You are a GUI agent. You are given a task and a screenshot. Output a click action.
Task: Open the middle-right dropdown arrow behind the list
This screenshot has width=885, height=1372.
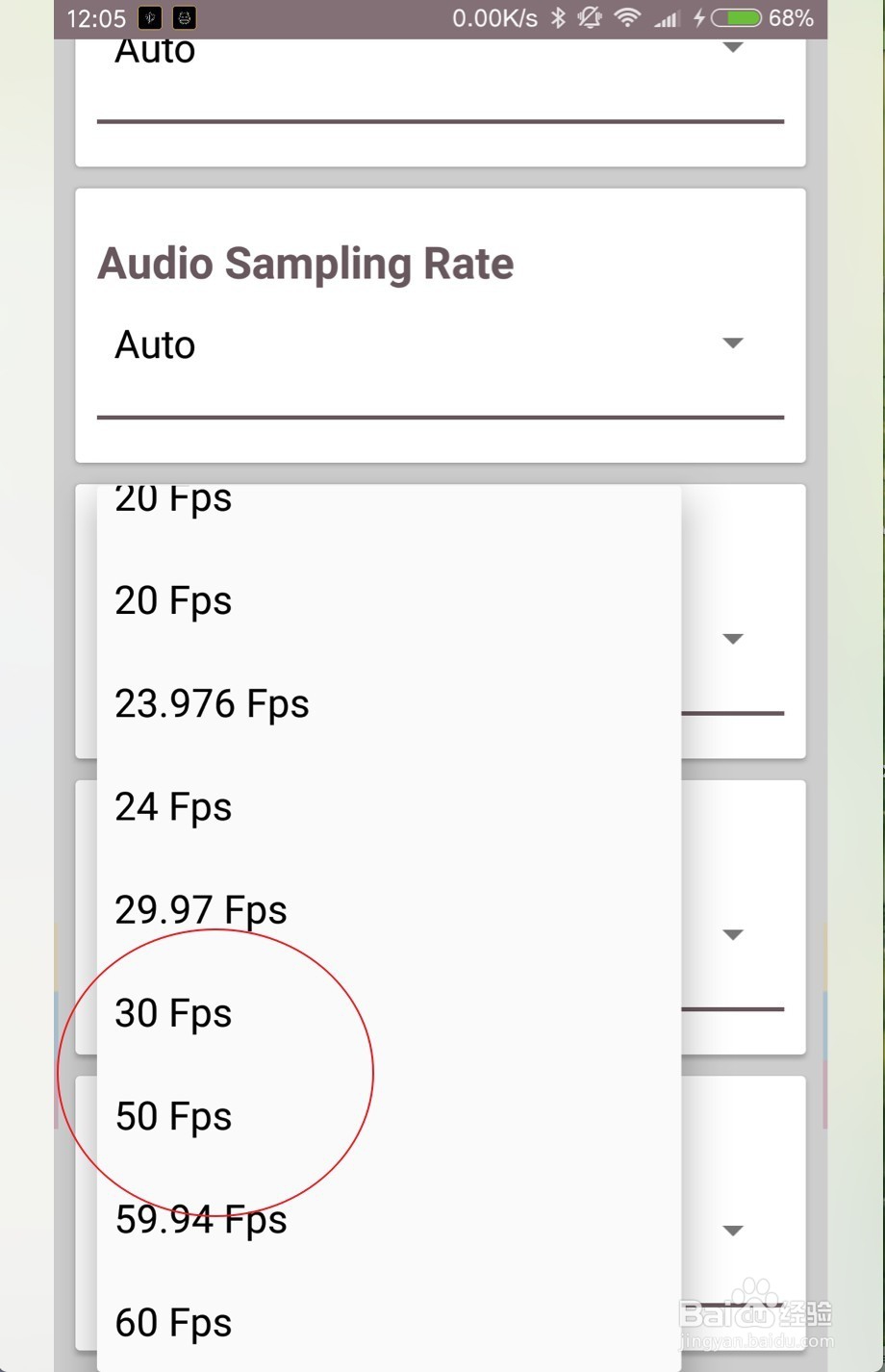pyautogui.click(x=733, y=933)
